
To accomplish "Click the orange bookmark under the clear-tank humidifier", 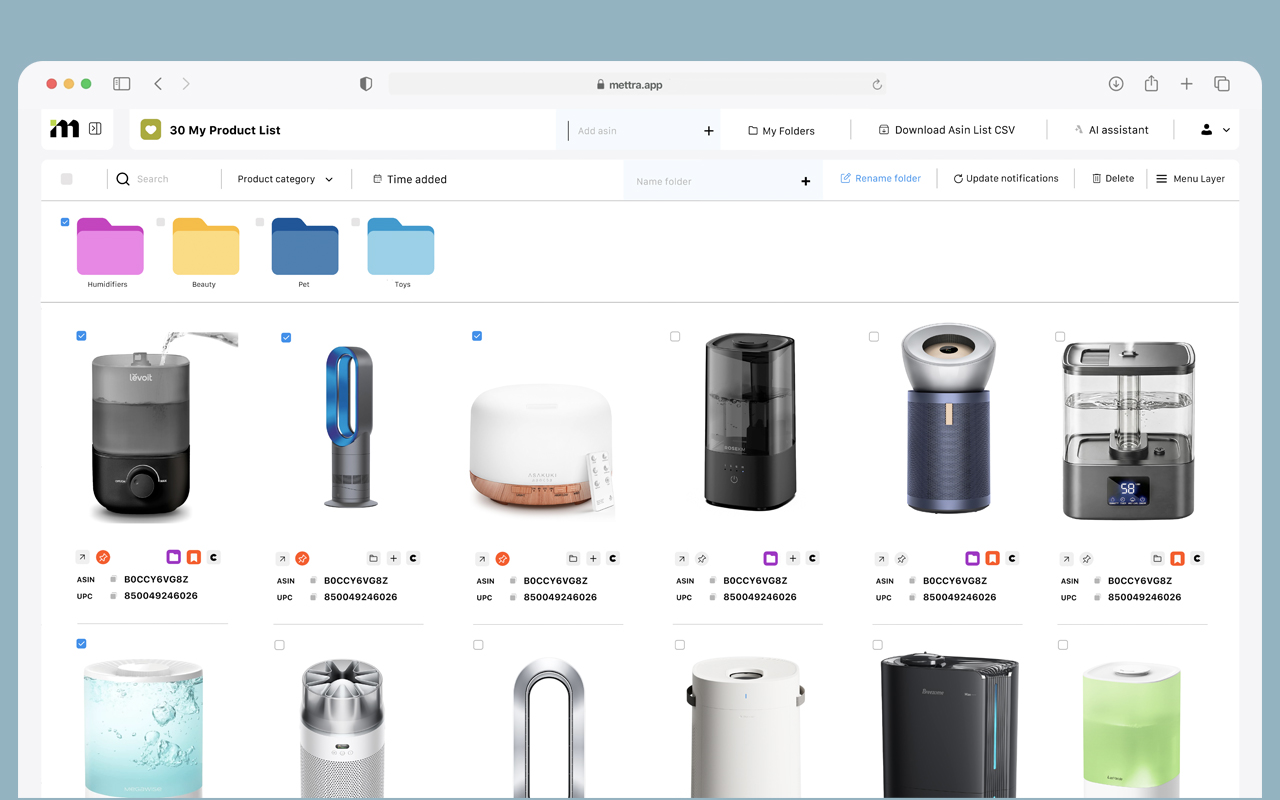I will (x=1177, y=559).
